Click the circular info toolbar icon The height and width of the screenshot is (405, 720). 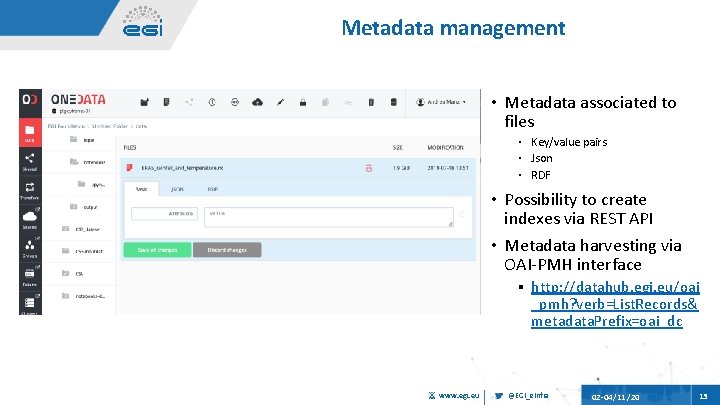pyautogui.click(x=212, y=102)
